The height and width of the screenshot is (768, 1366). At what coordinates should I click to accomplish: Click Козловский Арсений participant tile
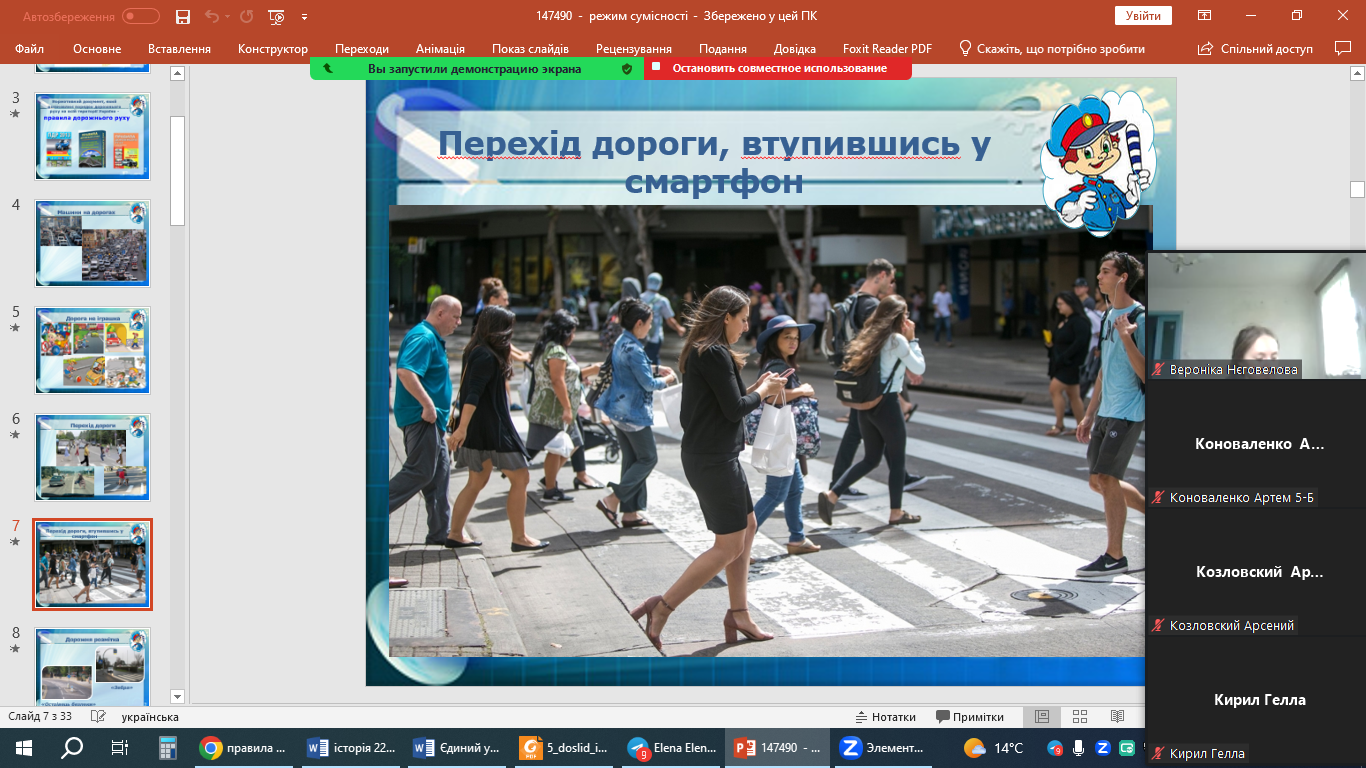1255,571
